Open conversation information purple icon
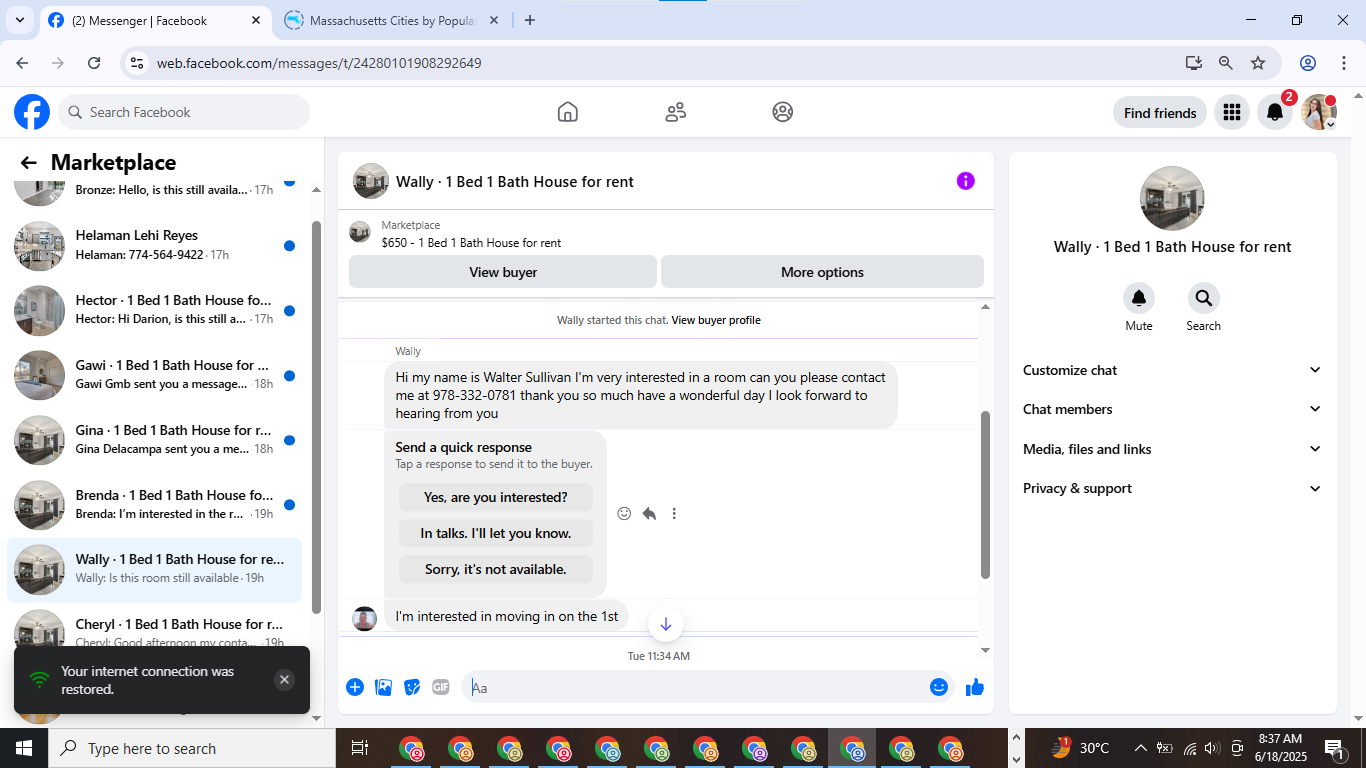The image size is (1366, 768). tap(965, 181)
